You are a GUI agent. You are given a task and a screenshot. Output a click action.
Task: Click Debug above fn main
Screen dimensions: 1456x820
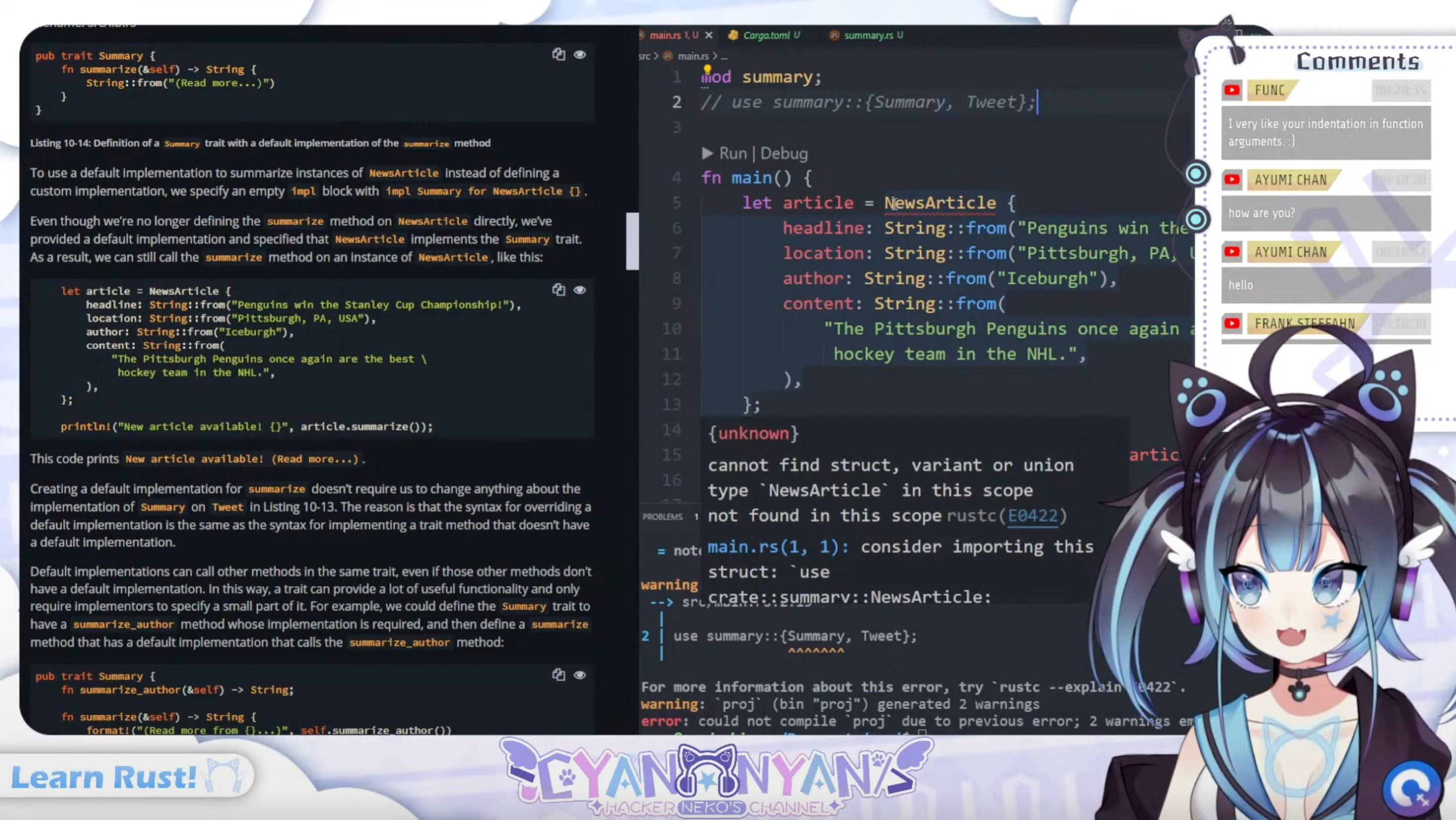click(784, 153)
